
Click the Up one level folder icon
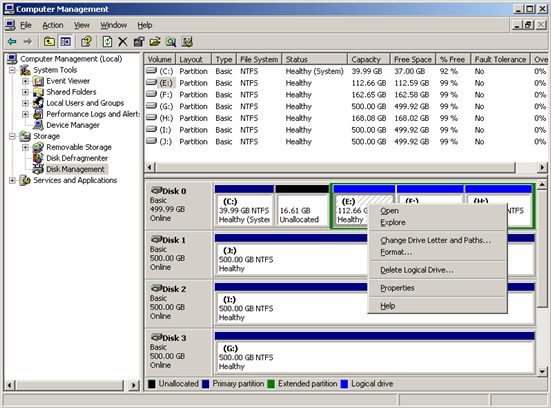point(49,42)
